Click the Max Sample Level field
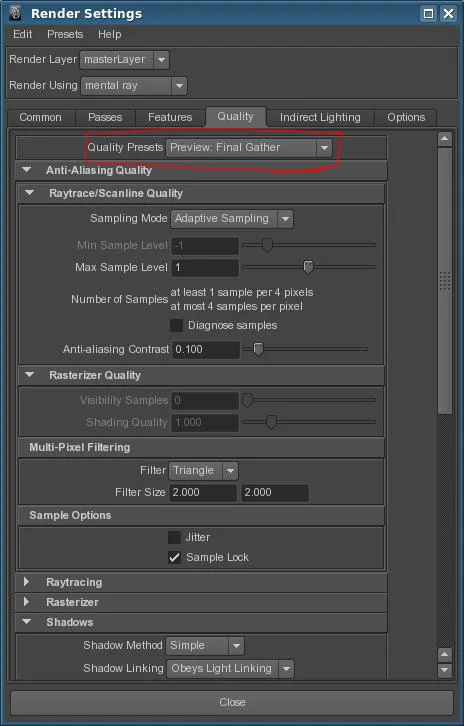Image resolution: width=464 pixels, height=726 pixels. point(205,267)
